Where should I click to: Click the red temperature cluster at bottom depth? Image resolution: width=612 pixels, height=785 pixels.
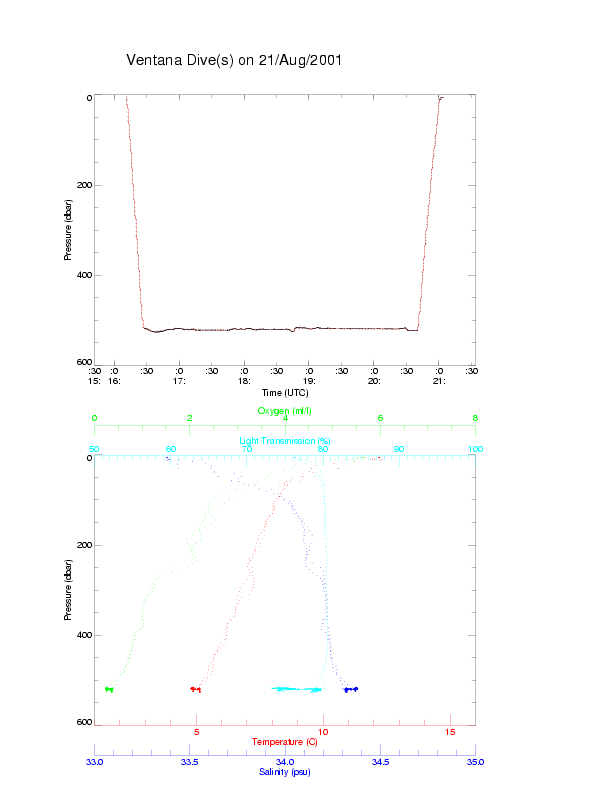coord(195,689)
